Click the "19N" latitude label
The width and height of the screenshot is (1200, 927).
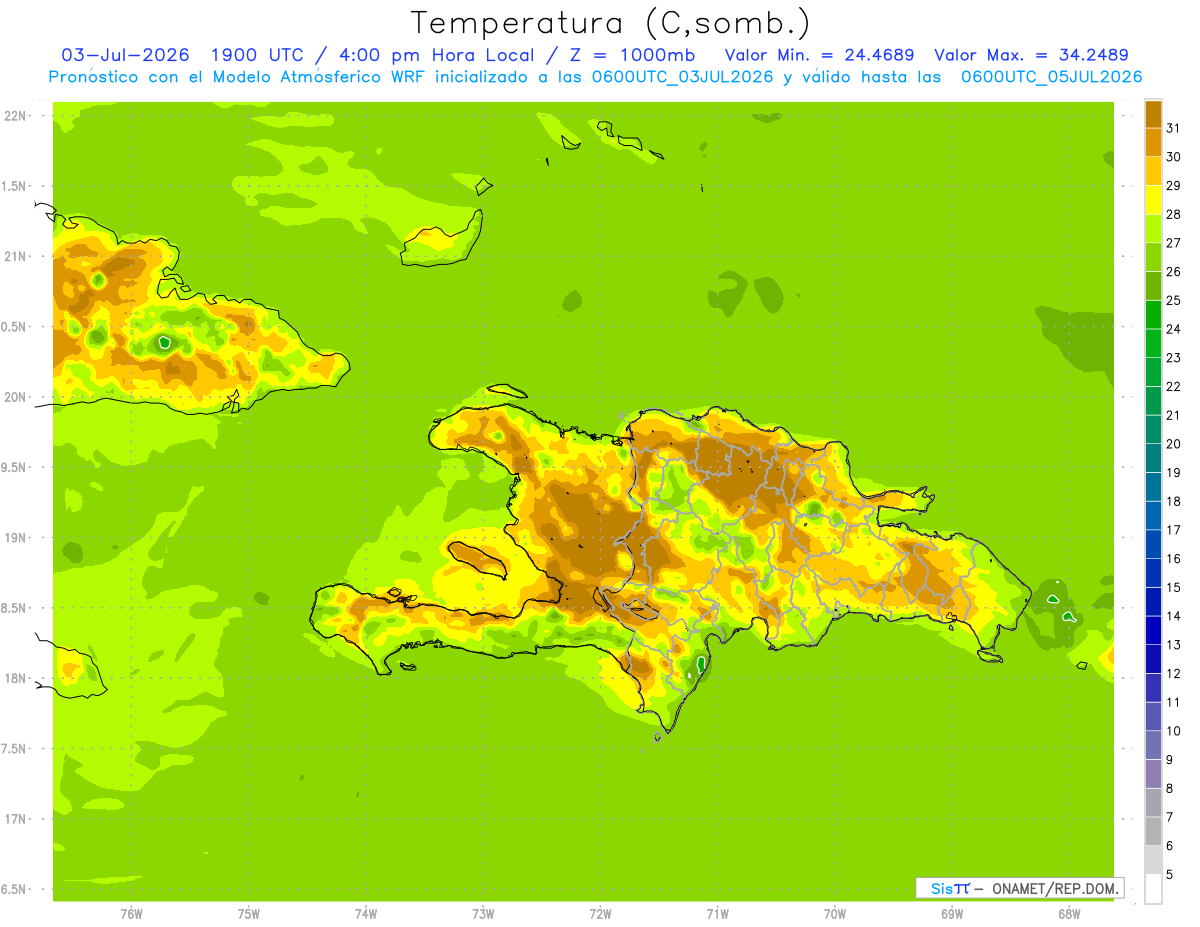coord(15,538)
